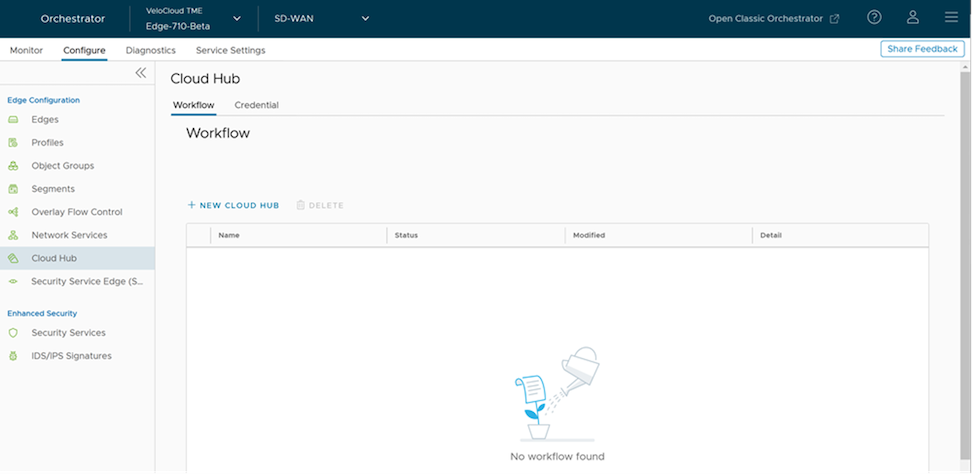Select the Credential tab
Image resolution: width=972 pixels, height=474 pixels.
[256, 105]
